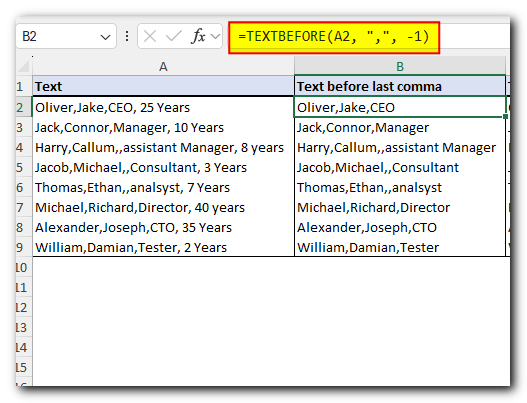The width and height of the screenshot is (527, 403).
Task: Select row 5 header
Action: (24, 167)
